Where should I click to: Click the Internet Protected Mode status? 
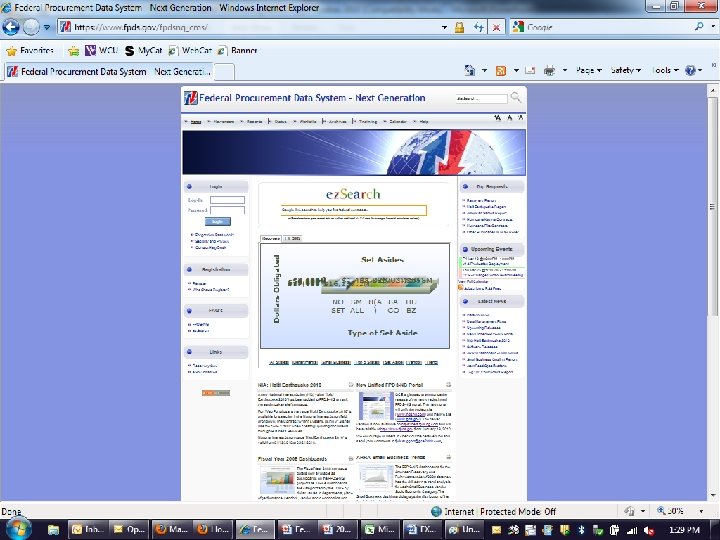click(x=494, y=511)
